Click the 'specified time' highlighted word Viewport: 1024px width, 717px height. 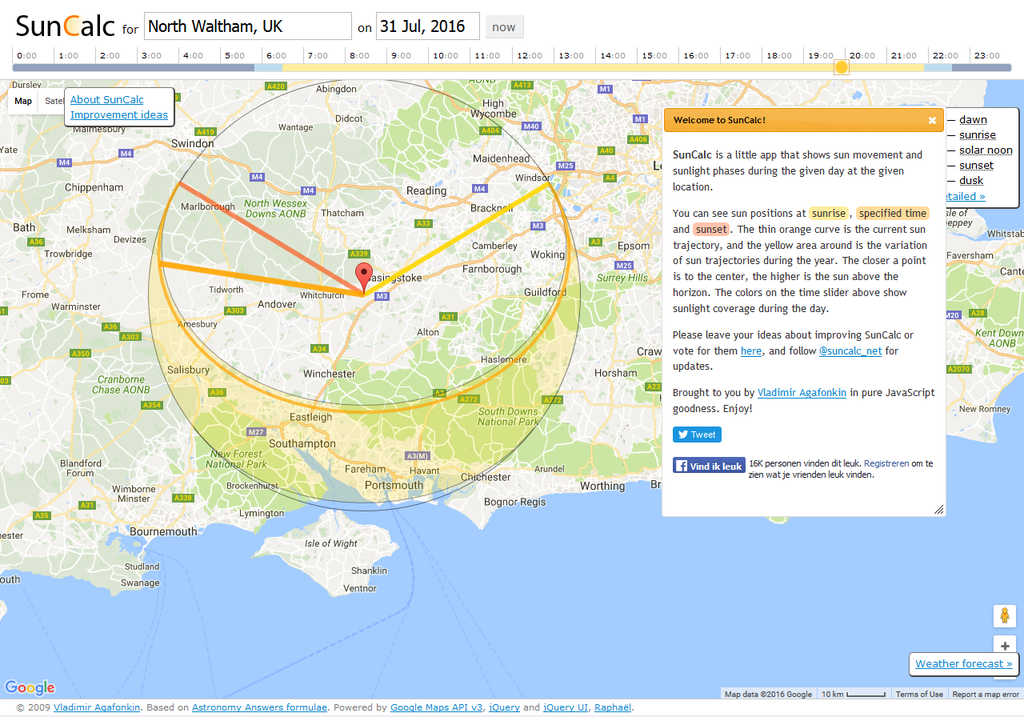coord(892,214)
